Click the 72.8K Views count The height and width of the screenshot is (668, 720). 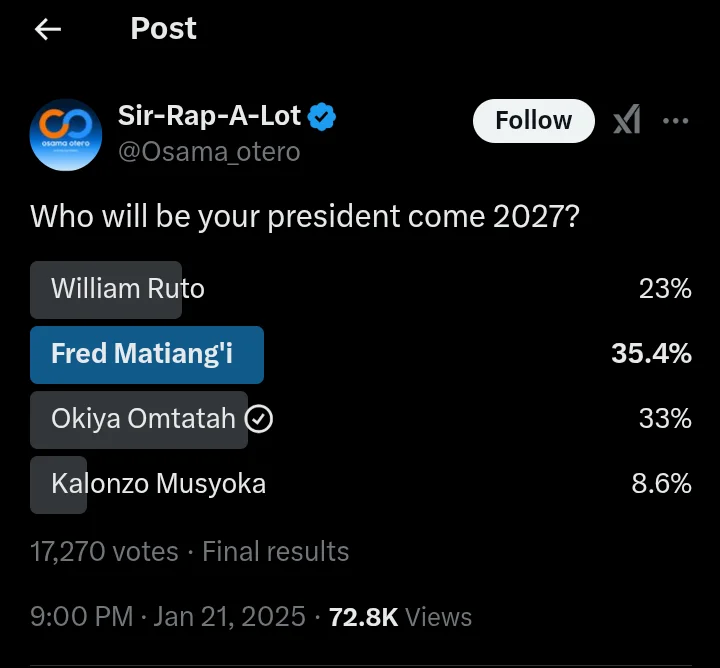tap(400, 617)
